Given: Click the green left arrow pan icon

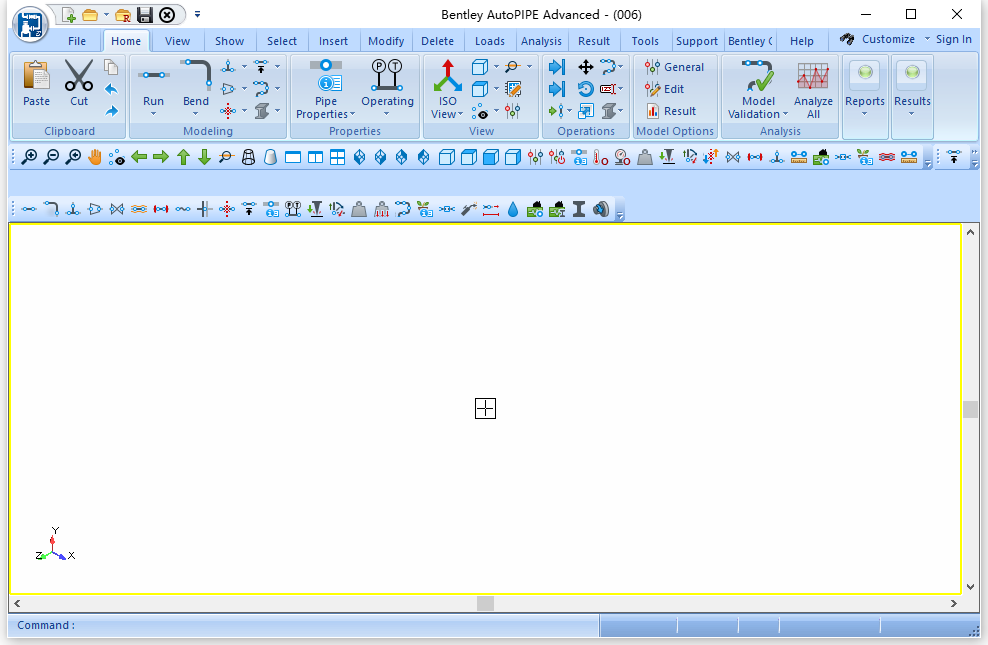Looking at the screenshot, I should tap(139, 157).
